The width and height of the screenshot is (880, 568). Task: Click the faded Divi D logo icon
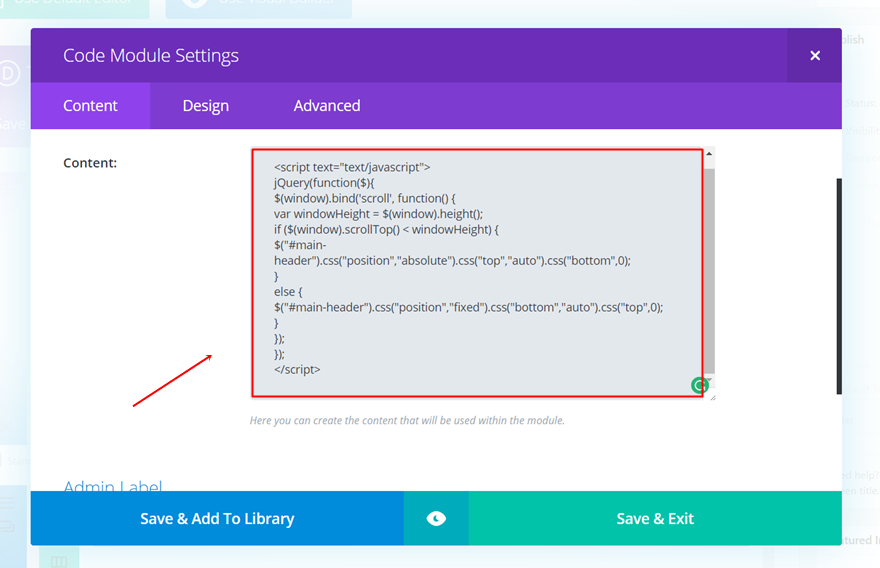click(10, 73)
